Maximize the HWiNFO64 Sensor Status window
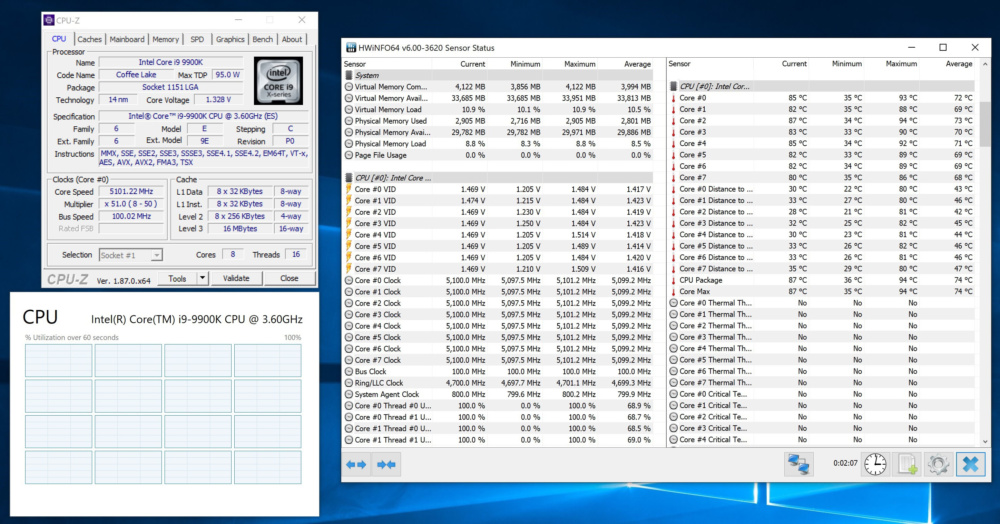 (x=943, y=47)
